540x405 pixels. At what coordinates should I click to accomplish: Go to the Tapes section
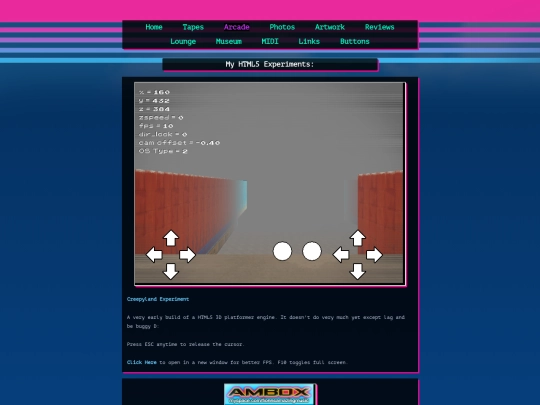[193, 27]
